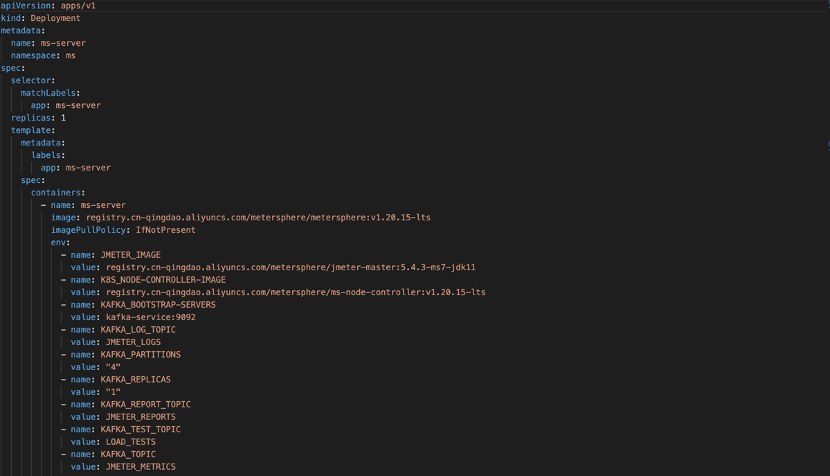This screenshot has width=830, height=476.
Task: Click the JMETER_METRICS value on last line
Action: pyautogui.click(x=141, y=466)
